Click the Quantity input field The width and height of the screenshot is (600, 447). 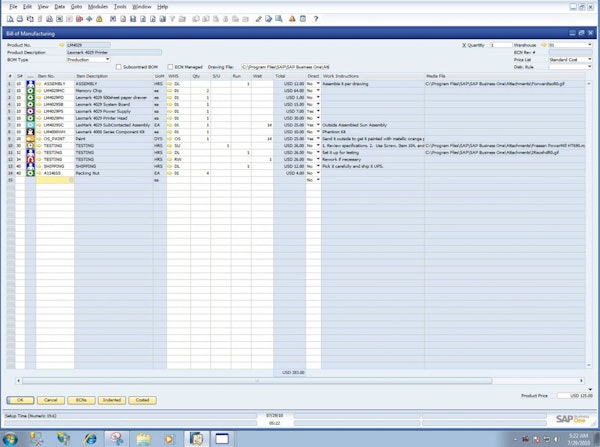(499, 45)
